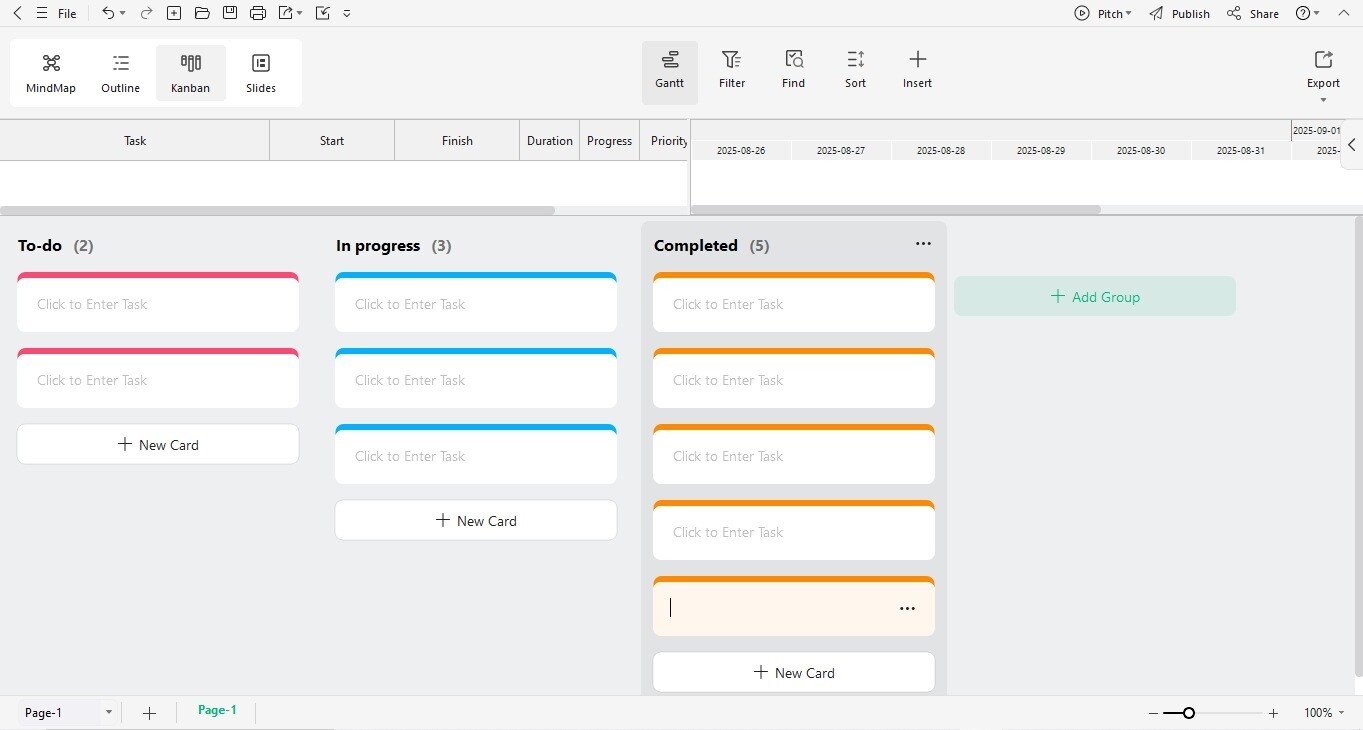Click the Sort icon
Image resolution: width=1363 pixels, height=730 pixels.
point(855,68)
